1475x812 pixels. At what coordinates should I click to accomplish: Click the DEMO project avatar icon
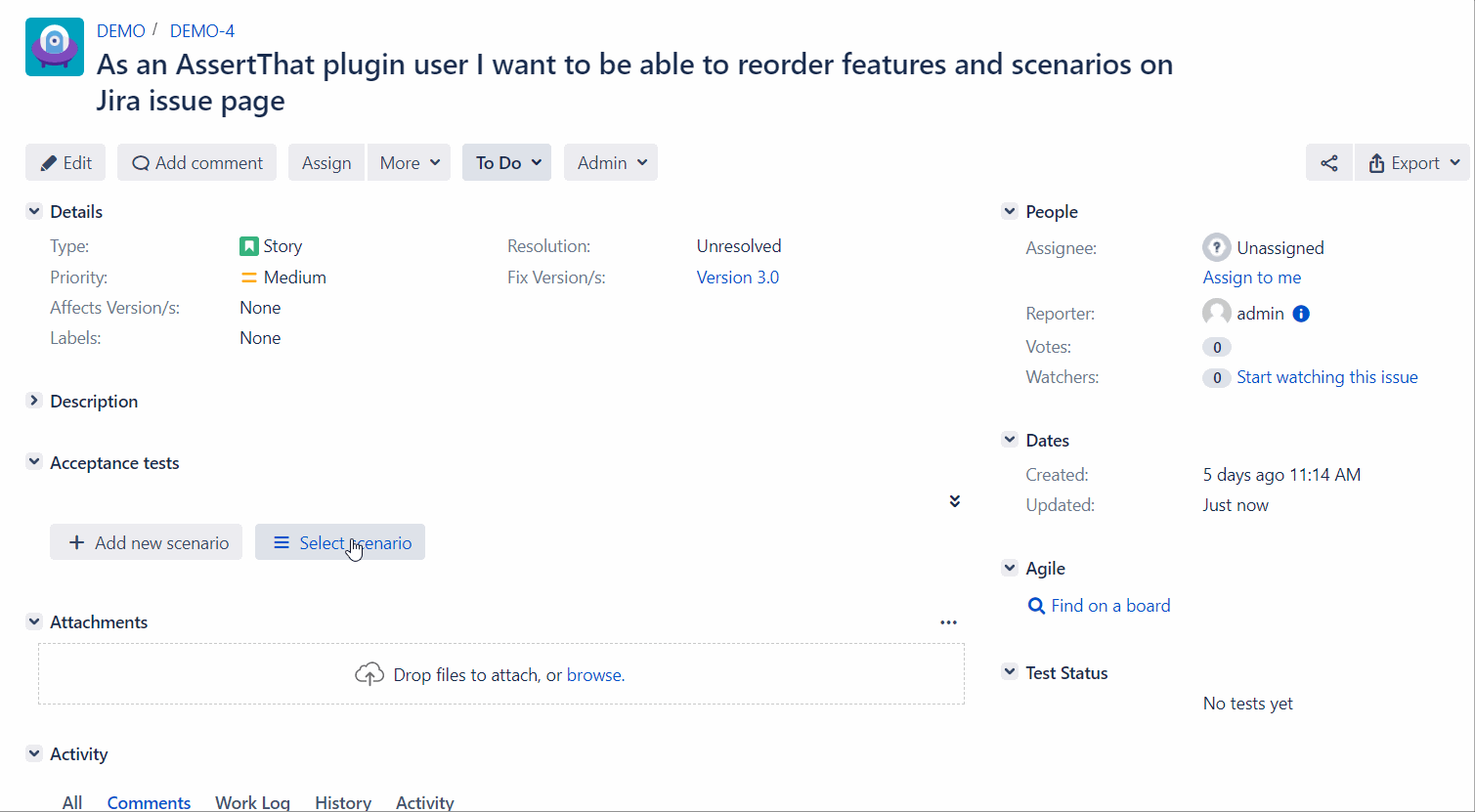[x=55, y=47]
